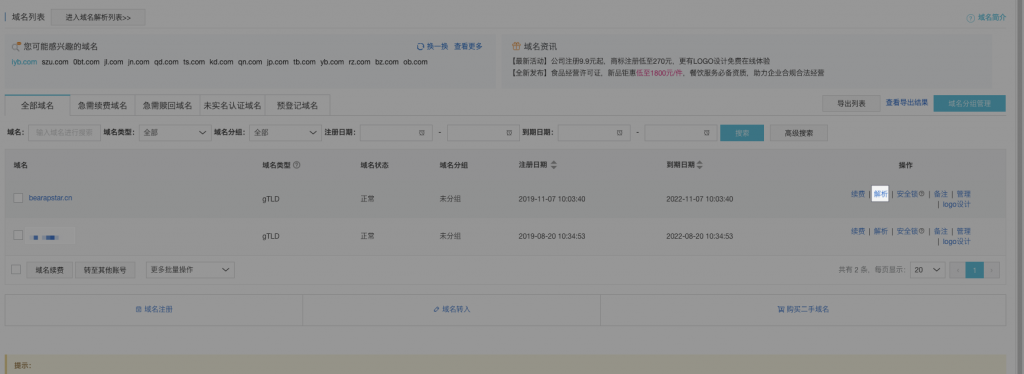1024x374 pixels.
Task: Click the blue 搜索 button
Action: tap(742, 132)
